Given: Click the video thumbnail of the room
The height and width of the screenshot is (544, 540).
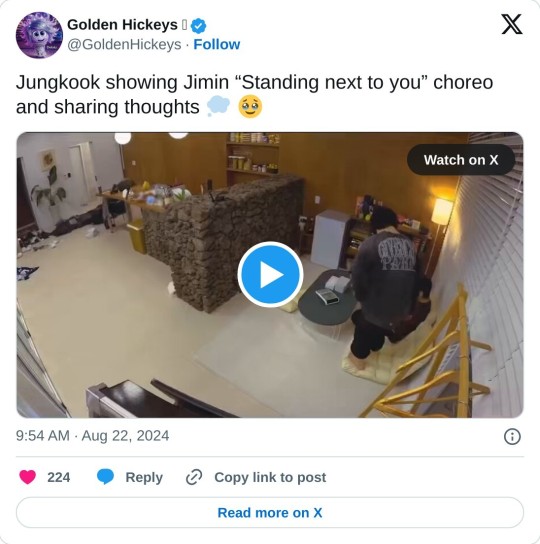Looking at the screenshot, I should 270,275.
